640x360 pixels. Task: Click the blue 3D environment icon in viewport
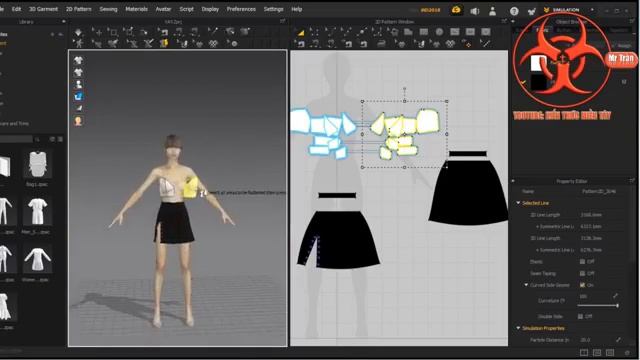pos(78,96)
